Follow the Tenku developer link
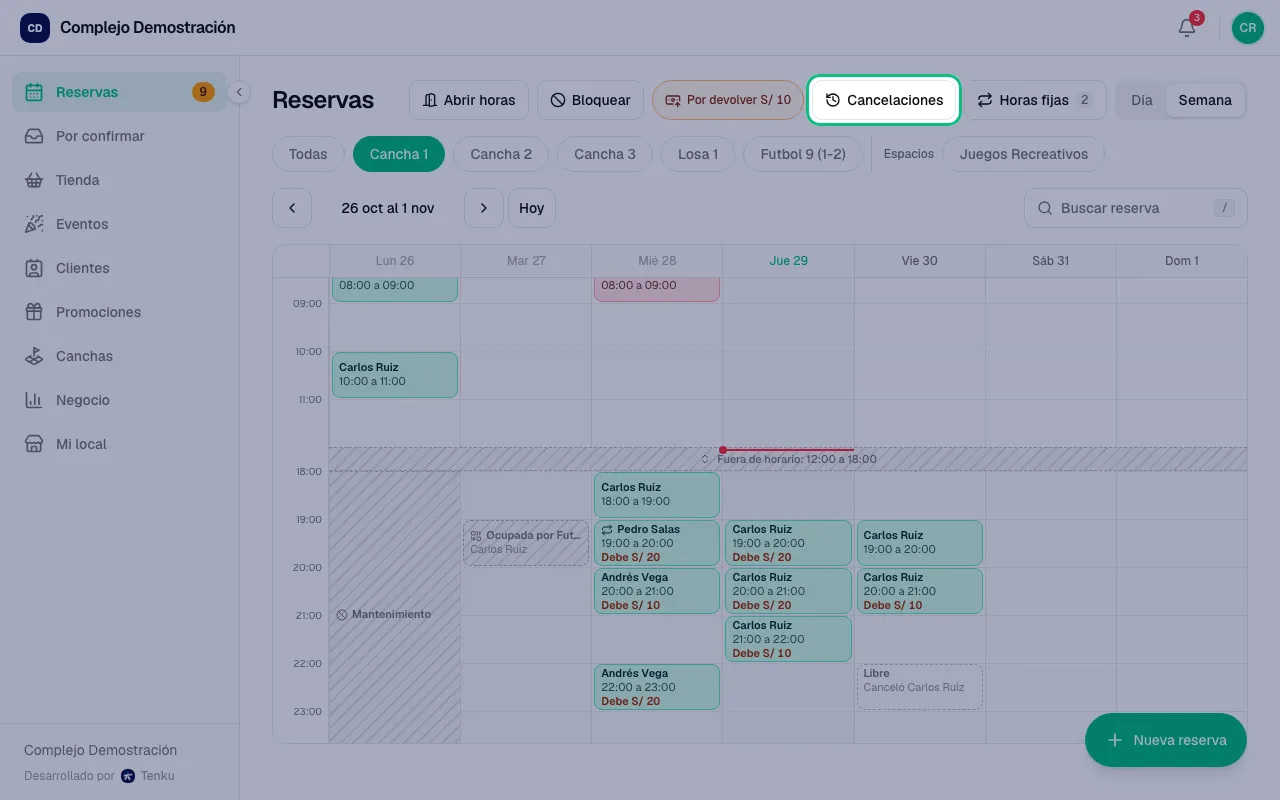Image resolution: width=1280 pixels, height=800 pixels. click(x=148, y=775)
